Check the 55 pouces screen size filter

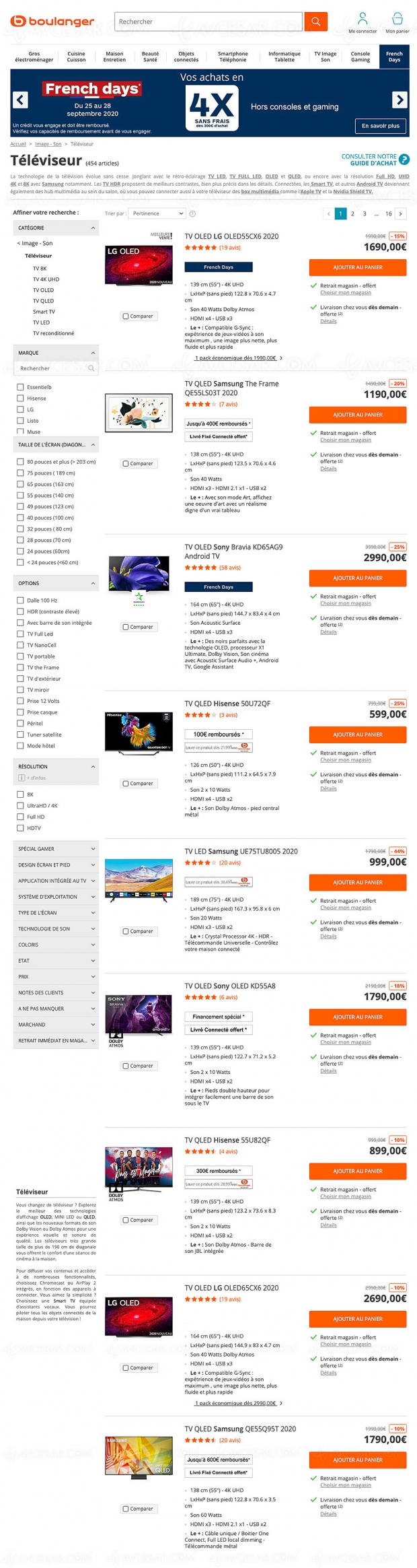click(20, 495)
